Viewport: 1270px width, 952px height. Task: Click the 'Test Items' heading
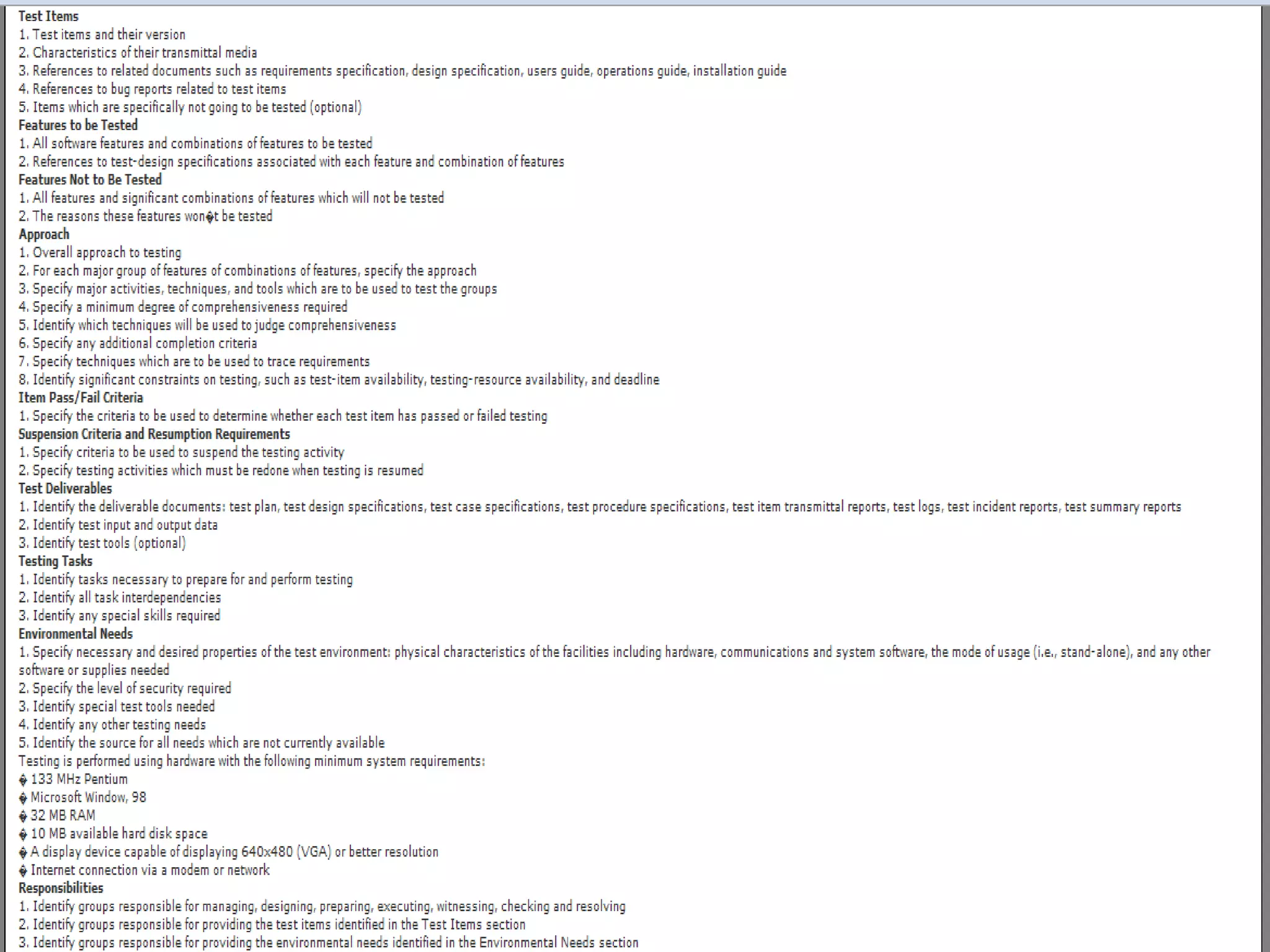48,16
